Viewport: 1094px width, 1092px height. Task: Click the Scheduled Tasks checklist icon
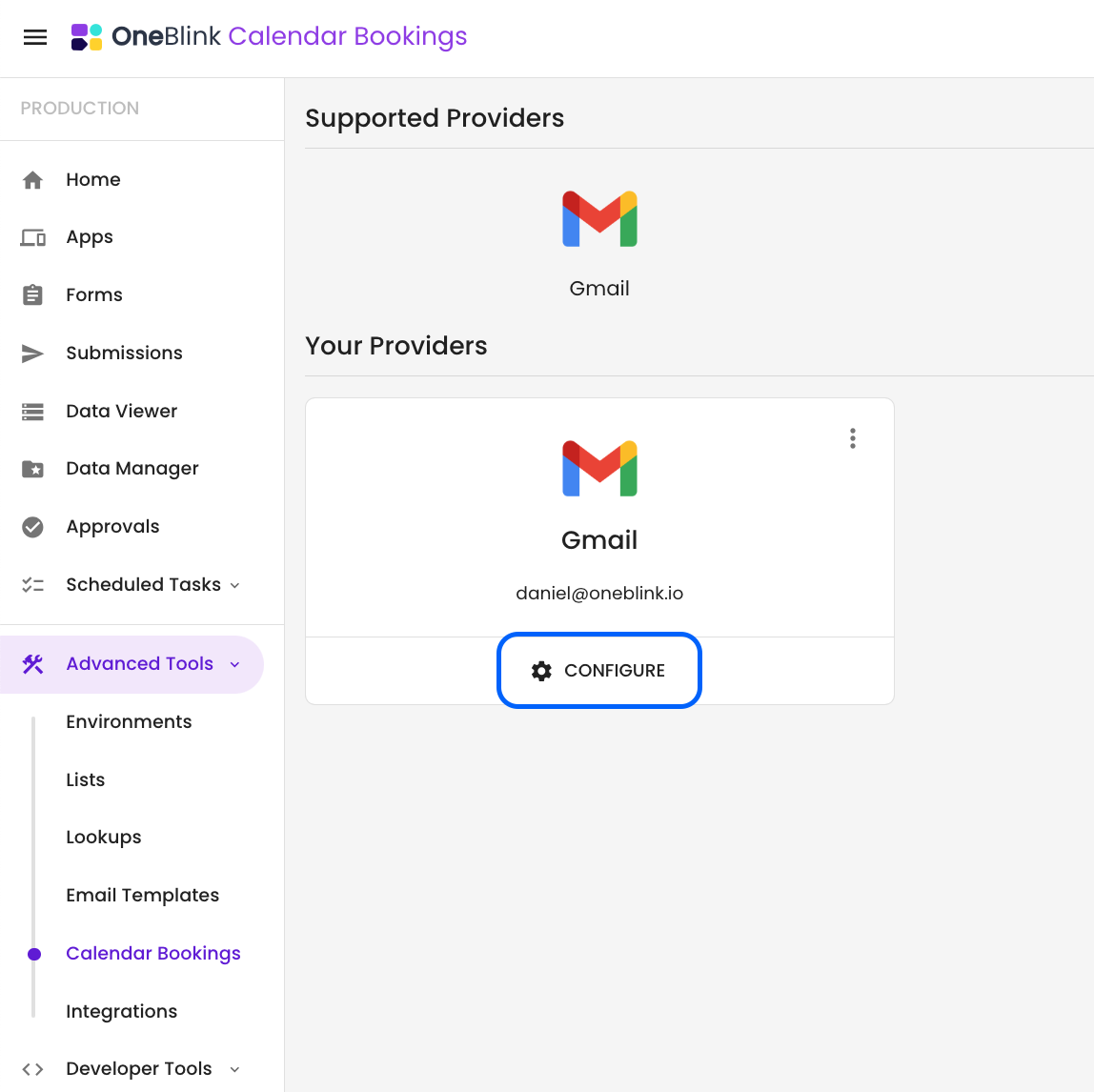pyautogui.click(x=32, y=585)
